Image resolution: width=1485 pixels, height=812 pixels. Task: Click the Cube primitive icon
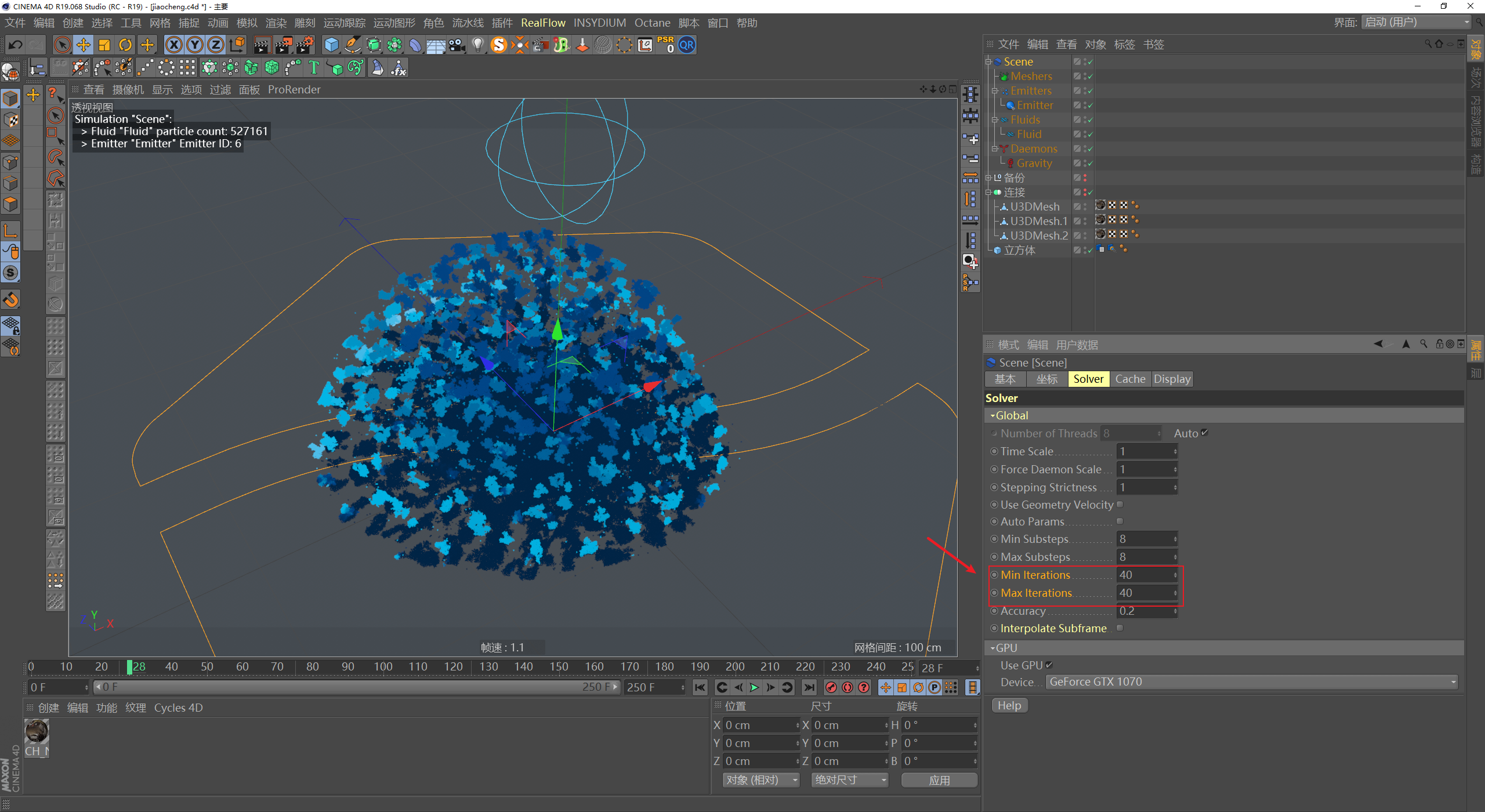[331, 45]
